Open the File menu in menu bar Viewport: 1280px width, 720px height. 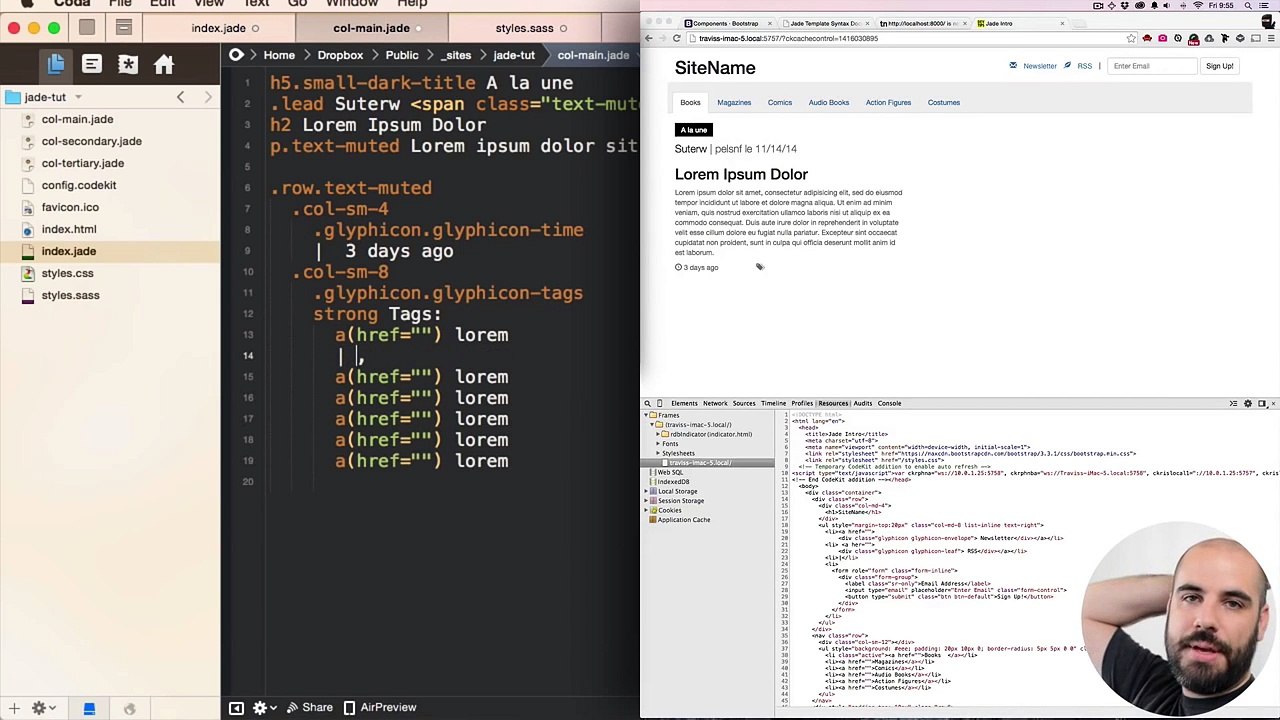click(x=120, y=4)
